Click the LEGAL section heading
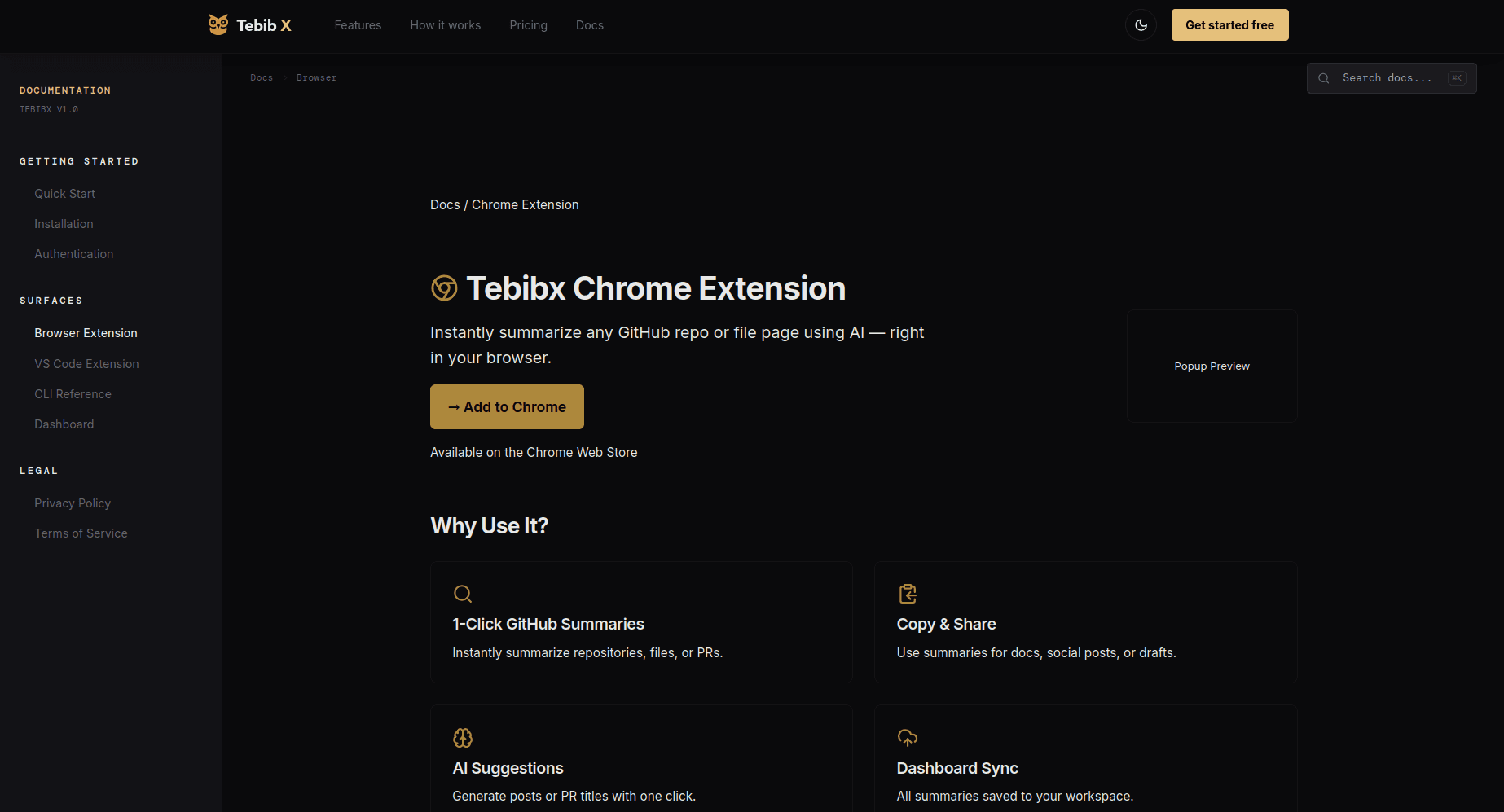1504x812 pixels. point(39,471)
